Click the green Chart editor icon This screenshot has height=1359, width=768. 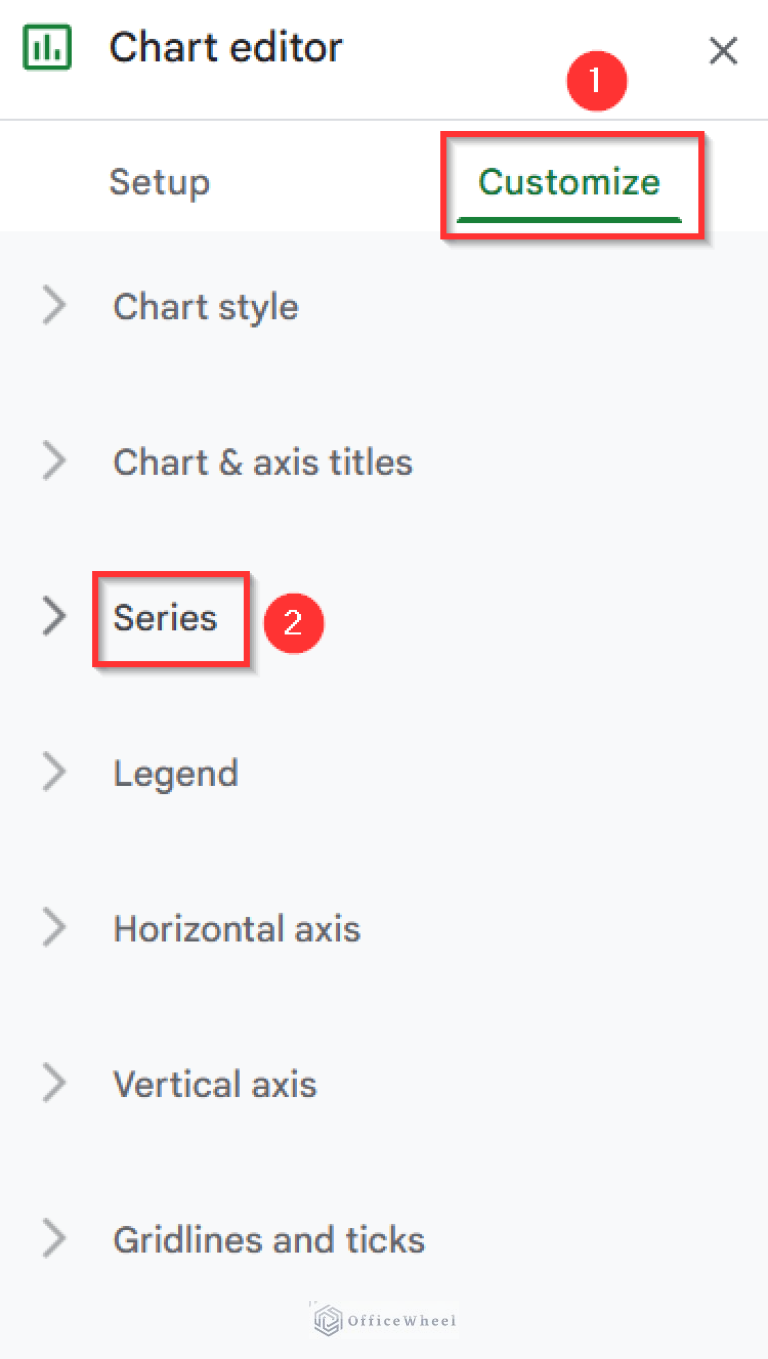pos(47,48)
